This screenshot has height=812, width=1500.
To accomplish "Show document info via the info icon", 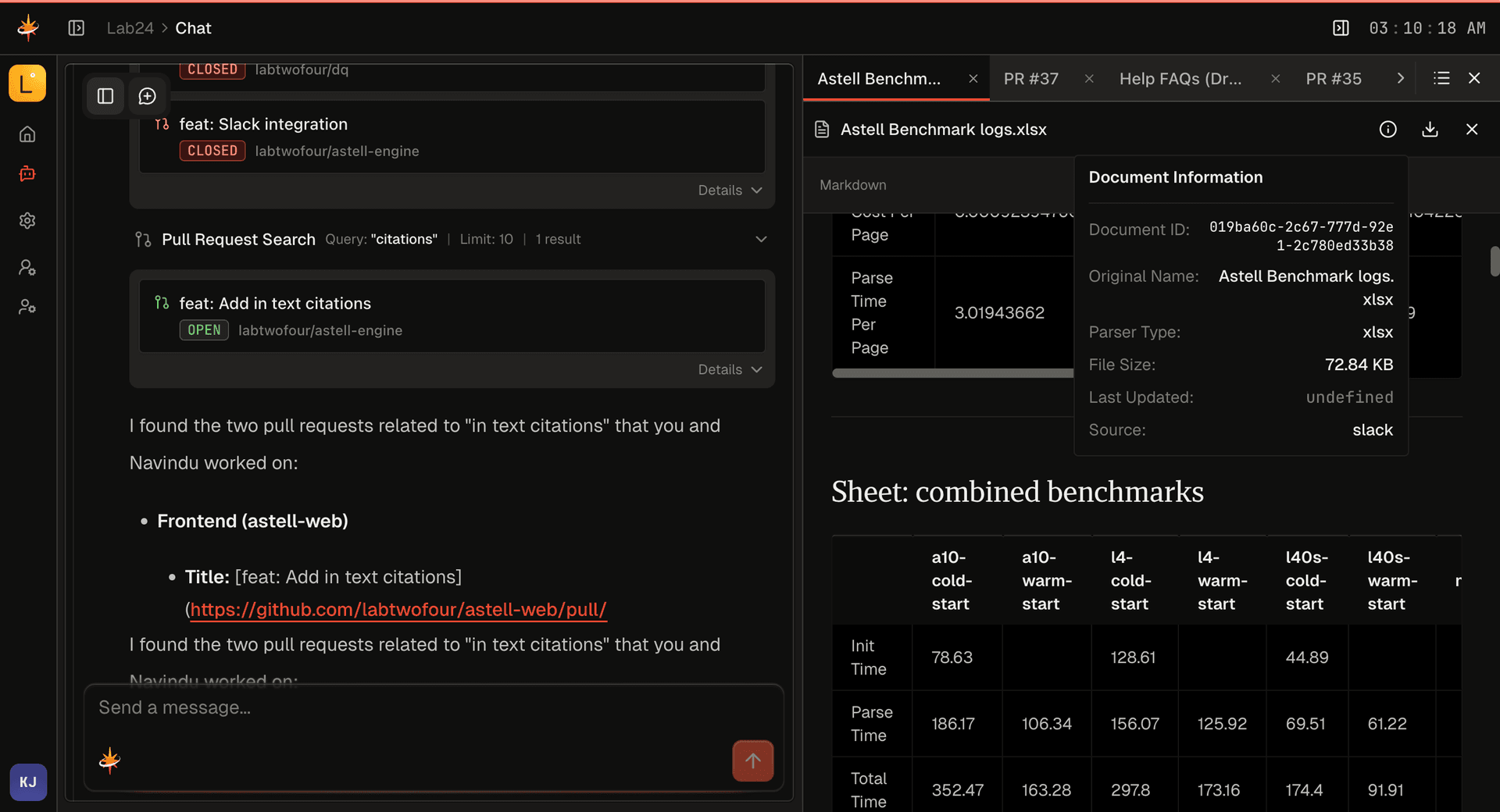I will [1388, 130].
